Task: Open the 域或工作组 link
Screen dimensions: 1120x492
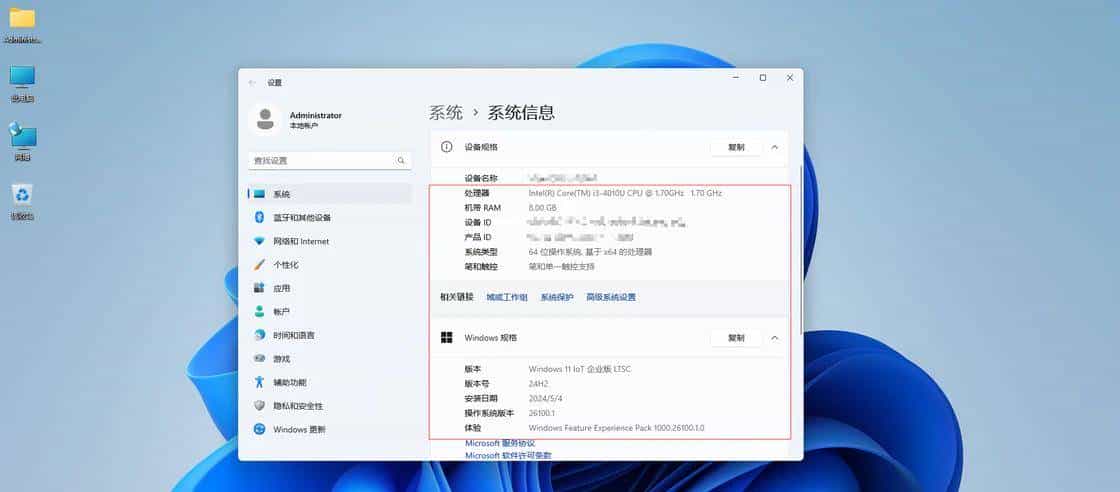Action: [507, 297]
